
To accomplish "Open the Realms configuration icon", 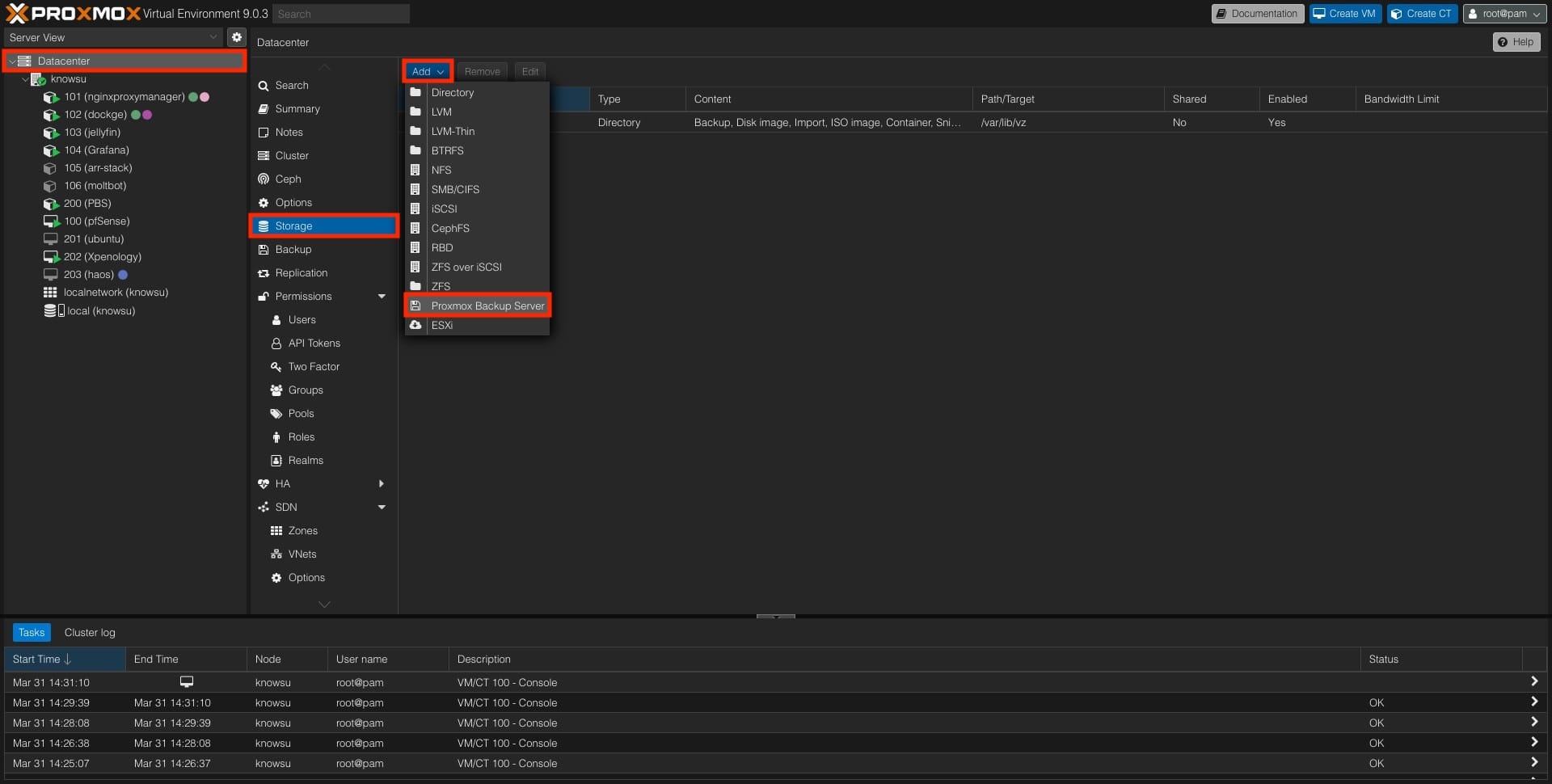I will tap(276, 461).
